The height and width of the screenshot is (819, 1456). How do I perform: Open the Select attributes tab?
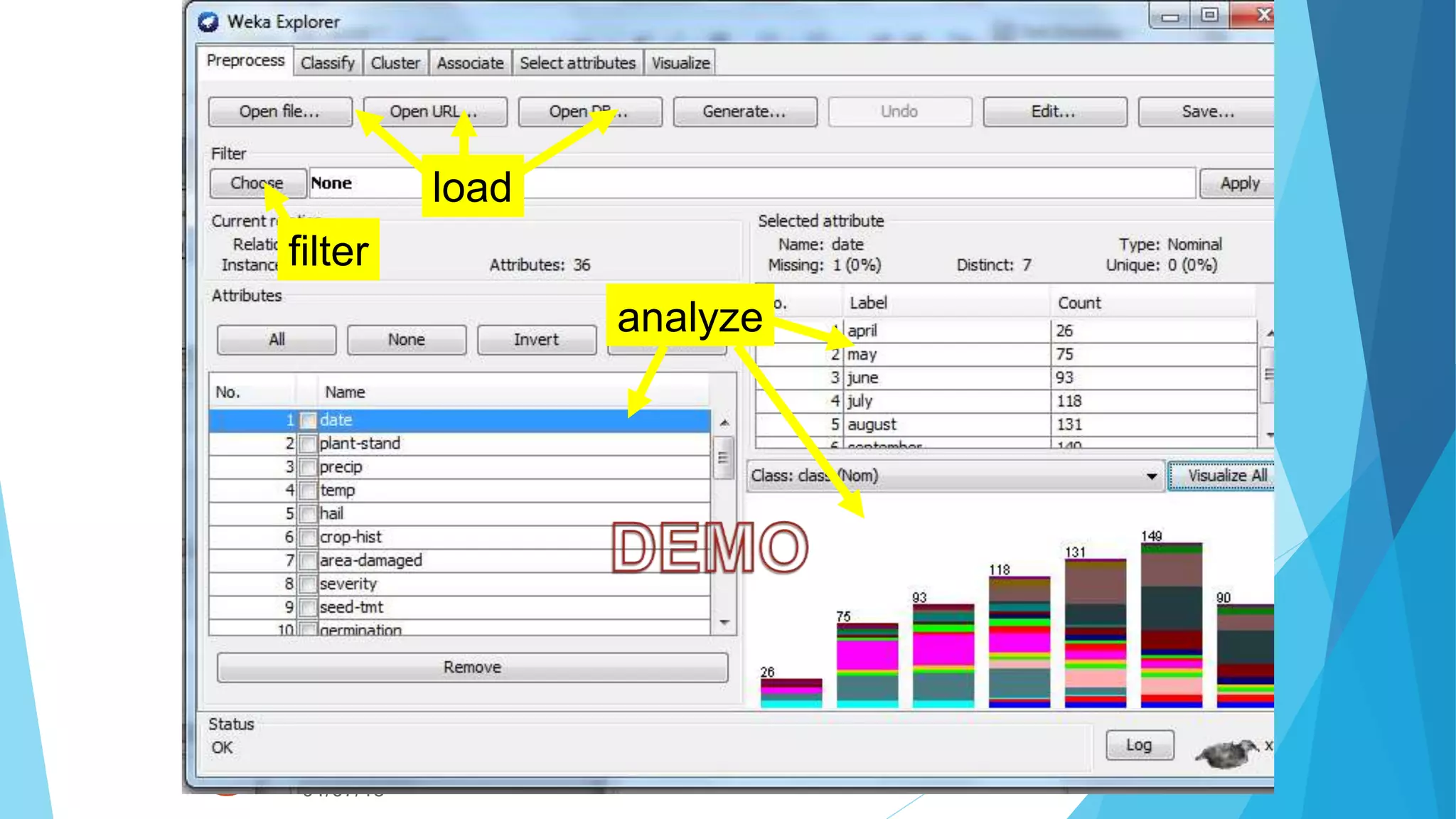coord(577,63)
